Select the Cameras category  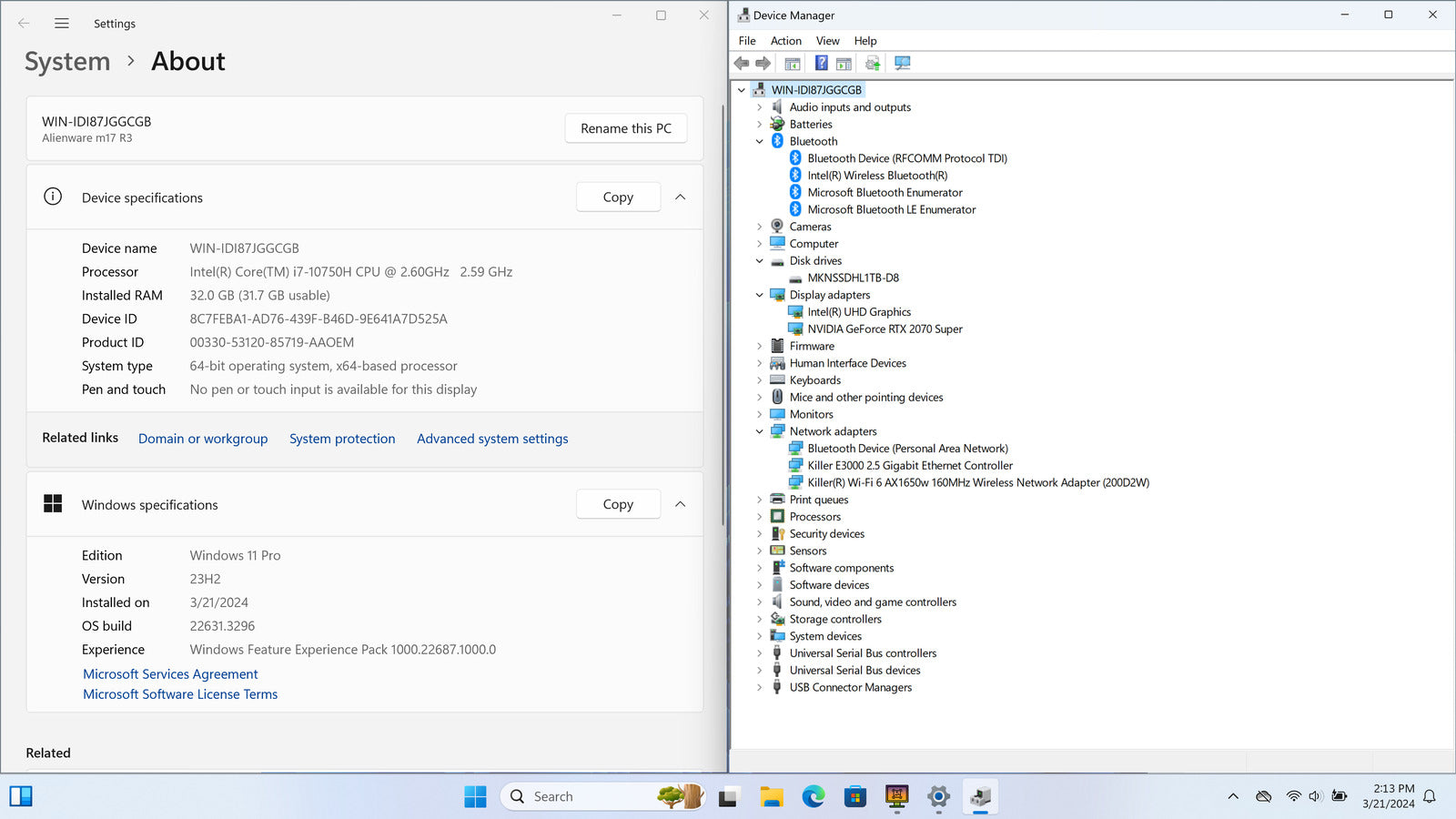click(810, 227)
